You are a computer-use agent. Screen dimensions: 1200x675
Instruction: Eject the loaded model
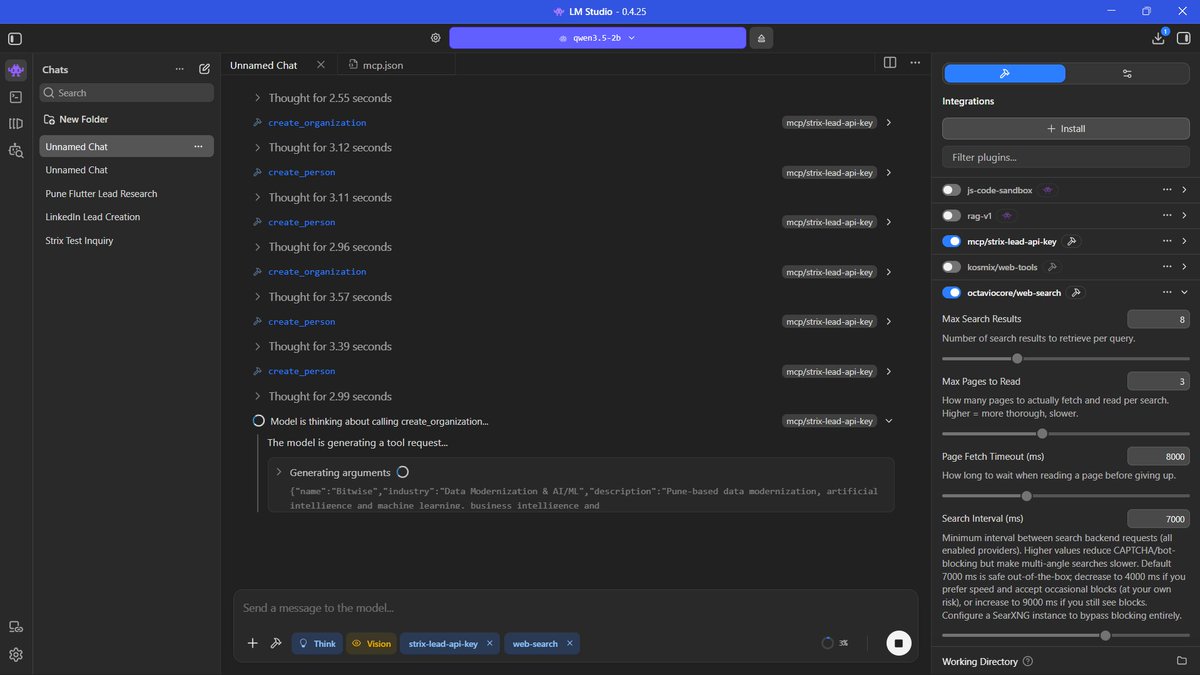pyautogui.click(x=761, y=38)
